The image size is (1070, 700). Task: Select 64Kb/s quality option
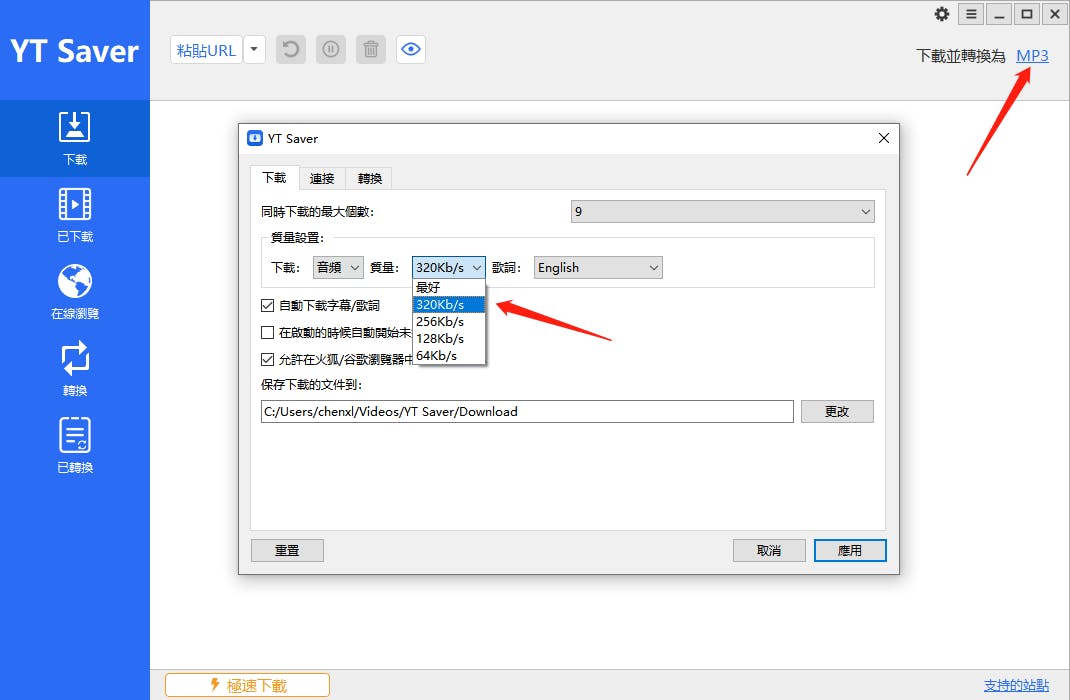tap(448, 355)
